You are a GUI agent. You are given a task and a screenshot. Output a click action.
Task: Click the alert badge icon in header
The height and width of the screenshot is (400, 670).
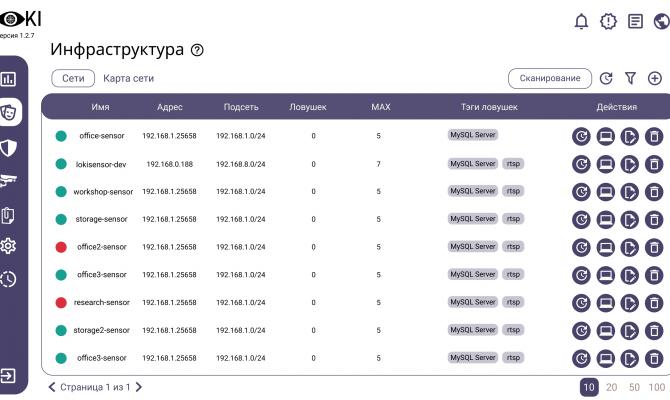pyautogui.click(x=608, y=21)
